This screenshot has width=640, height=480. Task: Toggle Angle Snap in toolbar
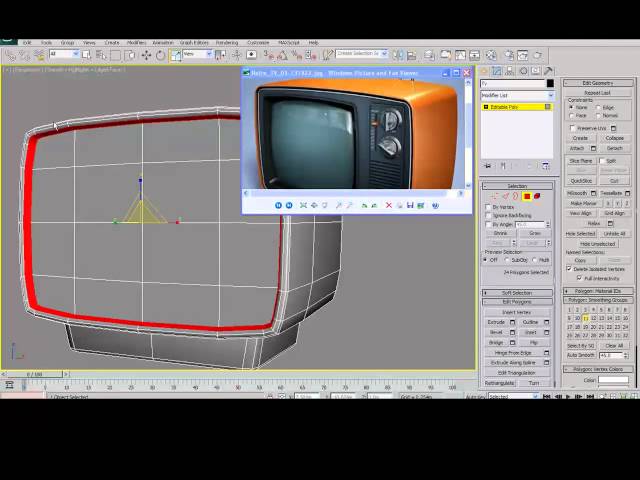tap(282, 55)
